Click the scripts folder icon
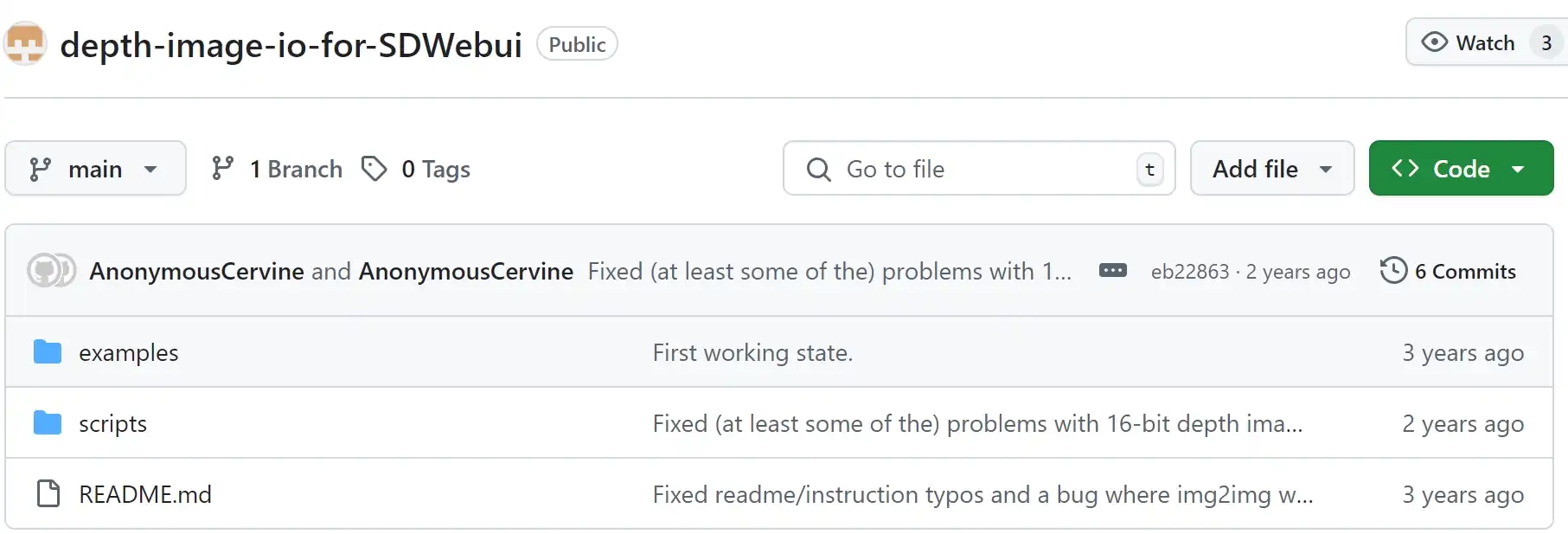Image resolution: width=1568 pixels, height=534 pixels. point(48,423)
